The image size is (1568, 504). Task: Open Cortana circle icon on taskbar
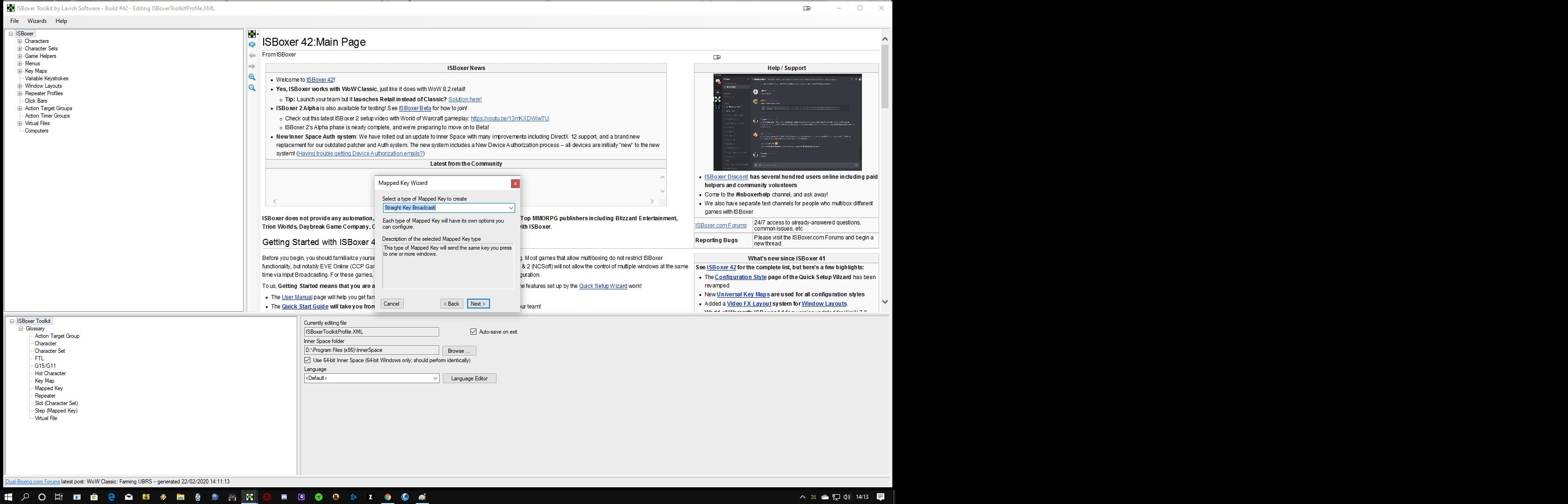tap(42, 497)
